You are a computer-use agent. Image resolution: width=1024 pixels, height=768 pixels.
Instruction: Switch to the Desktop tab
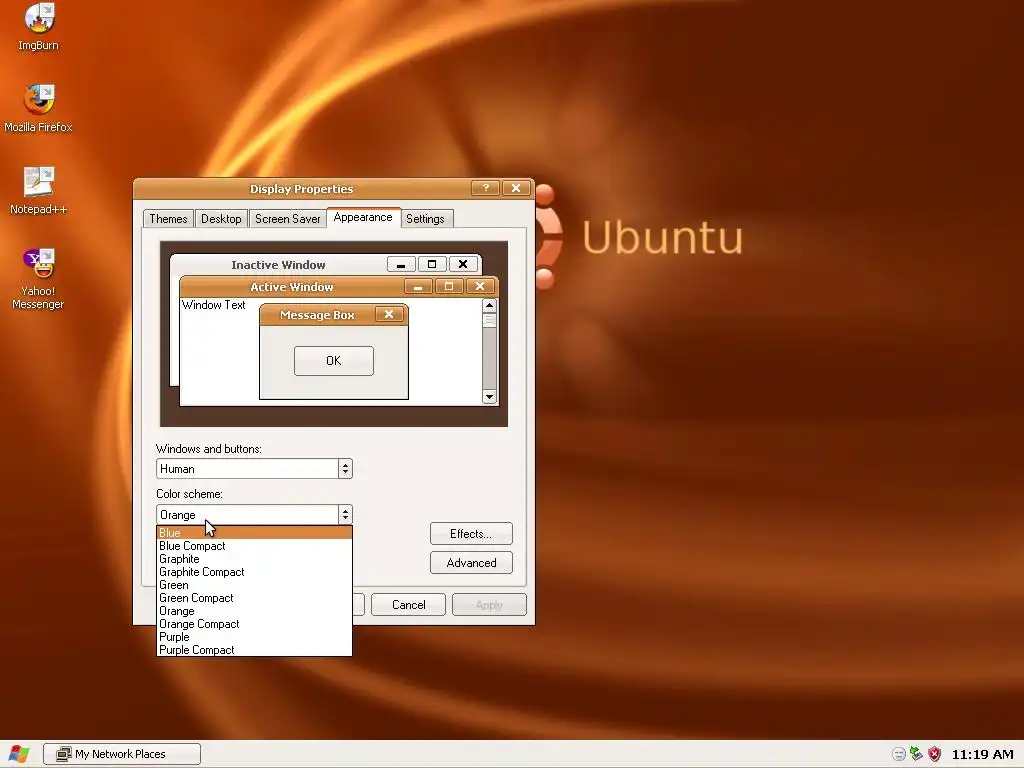point(221,219)
